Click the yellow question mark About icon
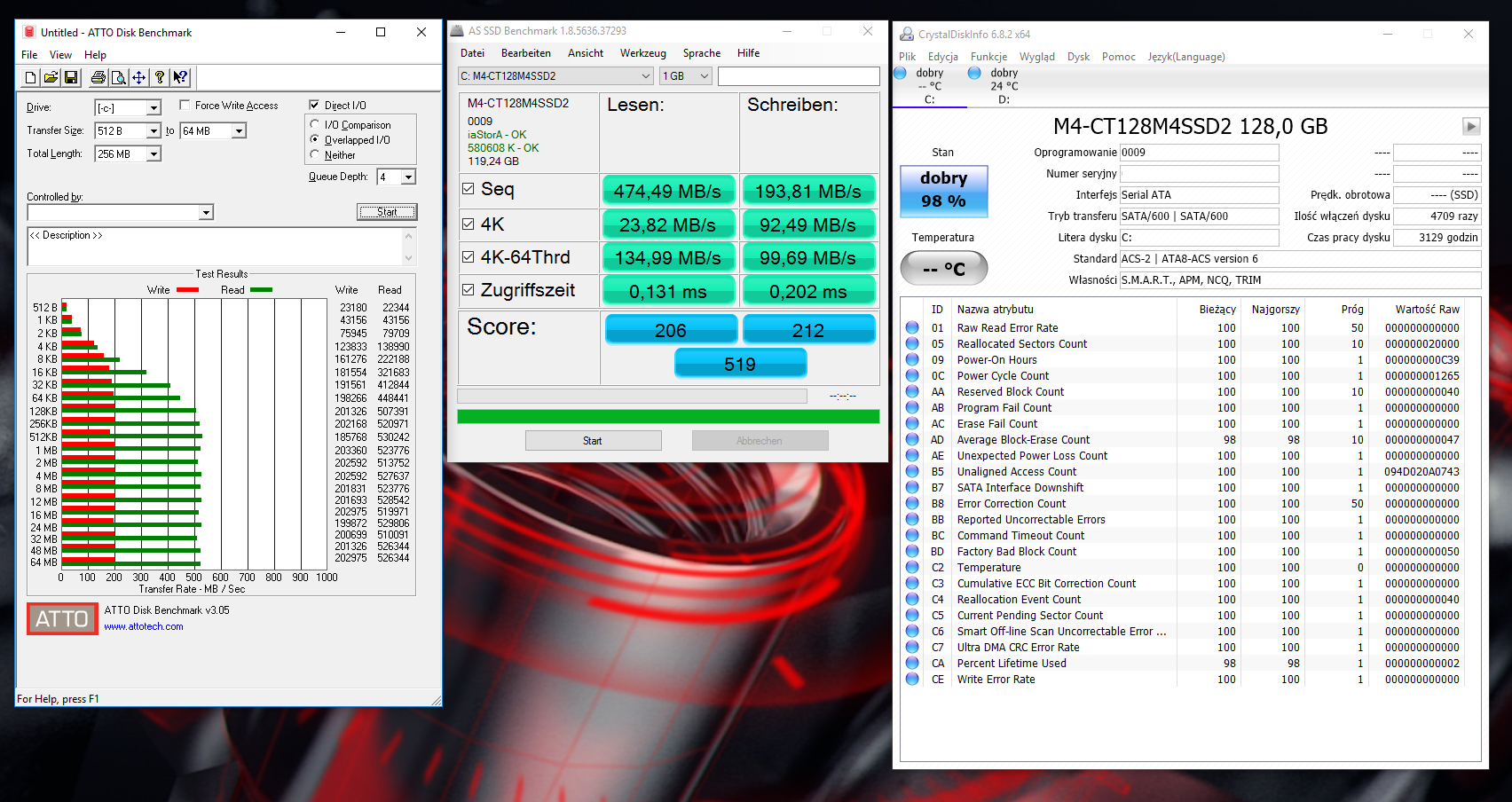 click(x=160, y=78)
